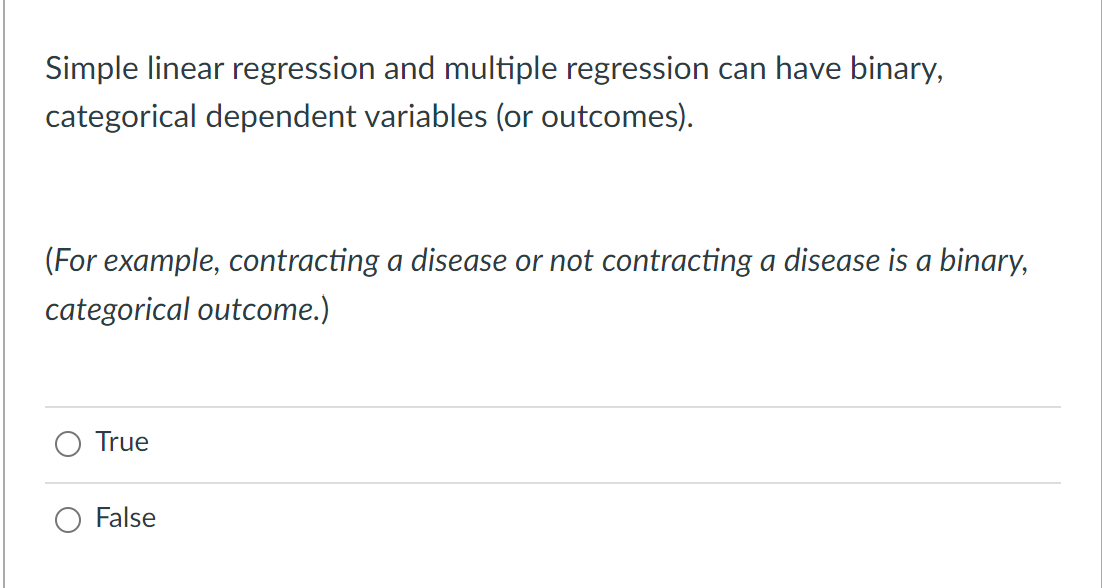Viewport: 1102px width, 588px height.
Task: Select the False radio button
Action: click(67, 520)
